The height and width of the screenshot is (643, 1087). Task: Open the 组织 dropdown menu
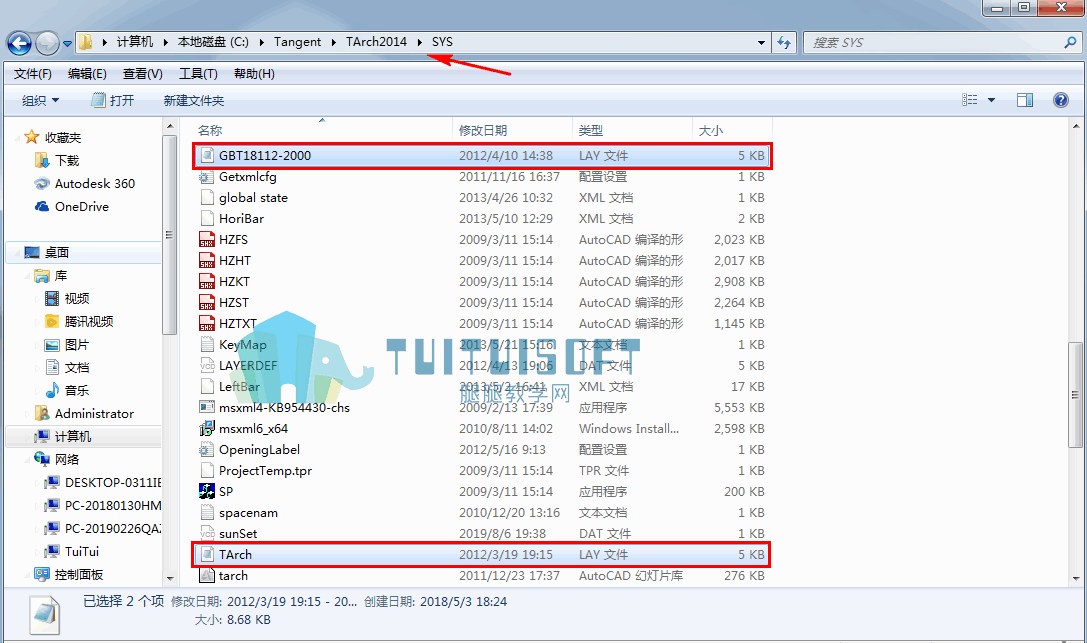pyautogui.click(x=40, y=100)
